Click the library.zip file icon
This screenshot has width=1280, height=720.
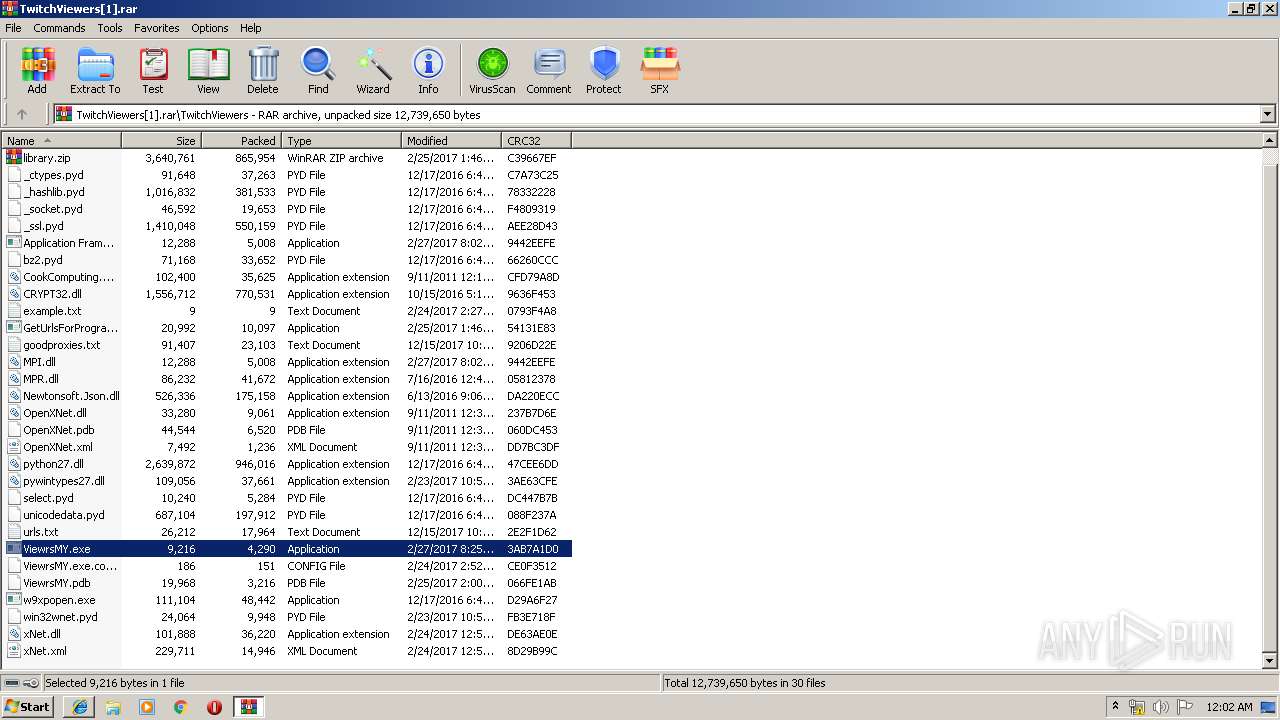click(14, 158)
